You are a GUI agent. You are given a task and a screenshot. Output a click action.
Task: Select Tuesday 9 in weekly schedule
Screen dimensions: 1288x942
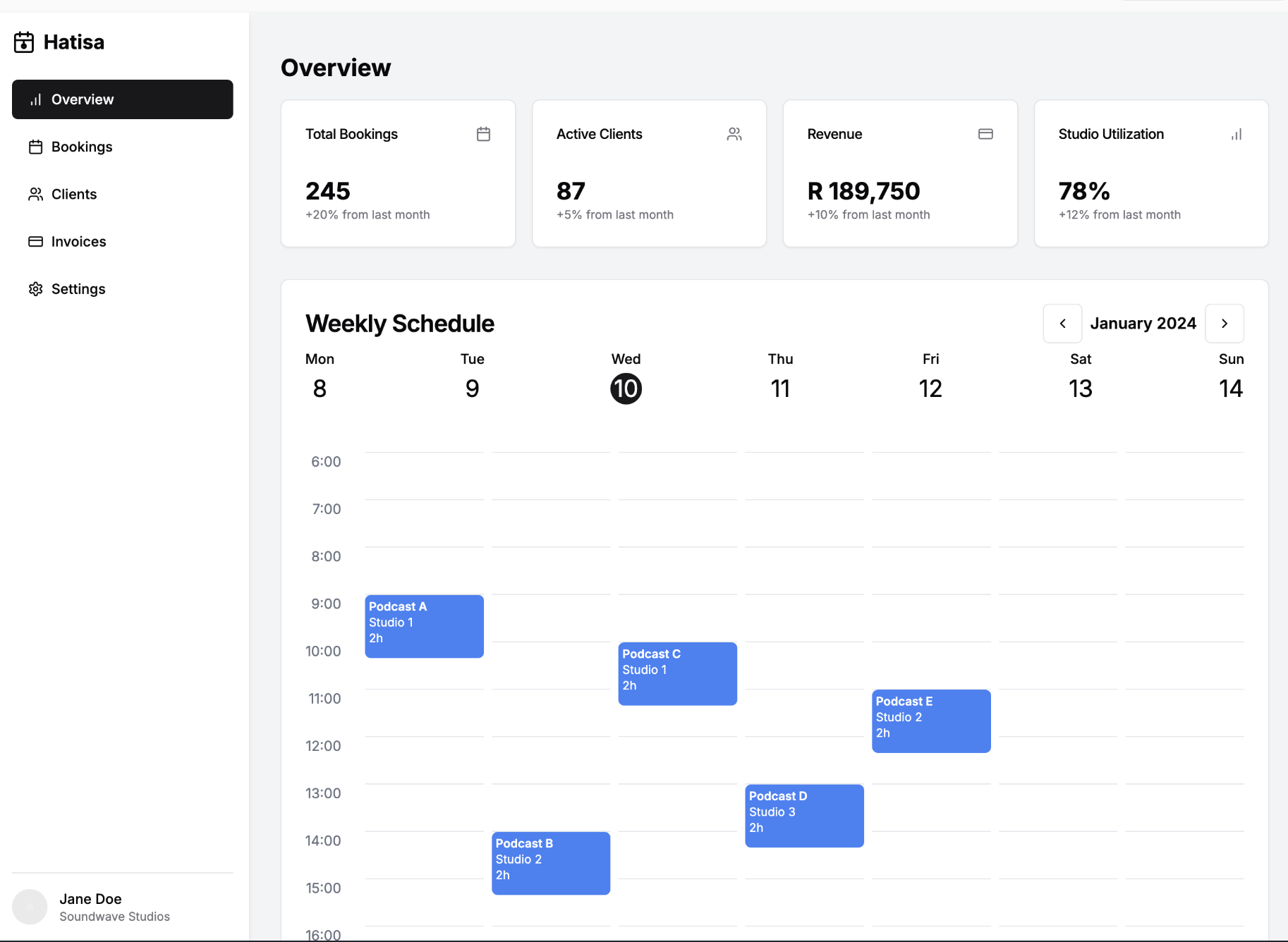[x=473, y=379]
